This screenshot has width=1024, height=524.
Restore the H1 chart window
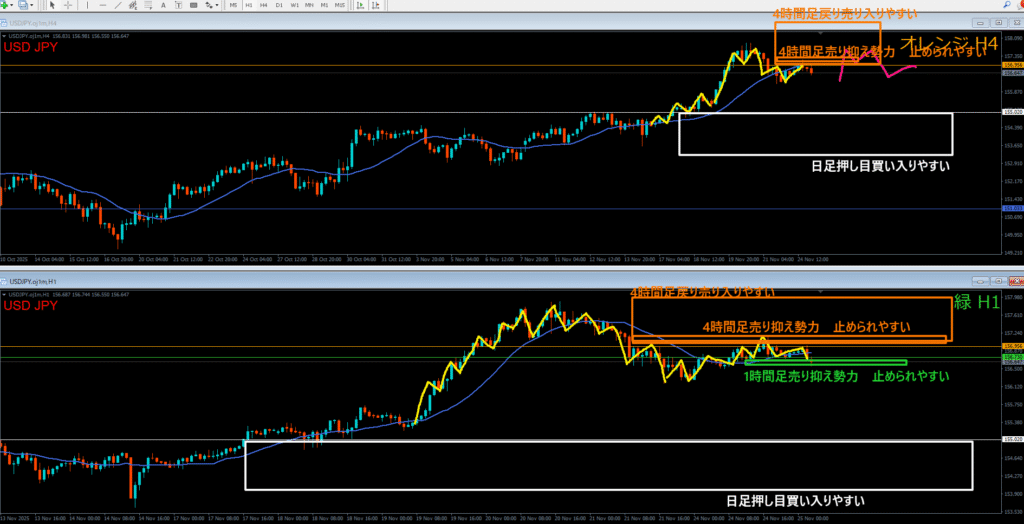tap(997, 280)
